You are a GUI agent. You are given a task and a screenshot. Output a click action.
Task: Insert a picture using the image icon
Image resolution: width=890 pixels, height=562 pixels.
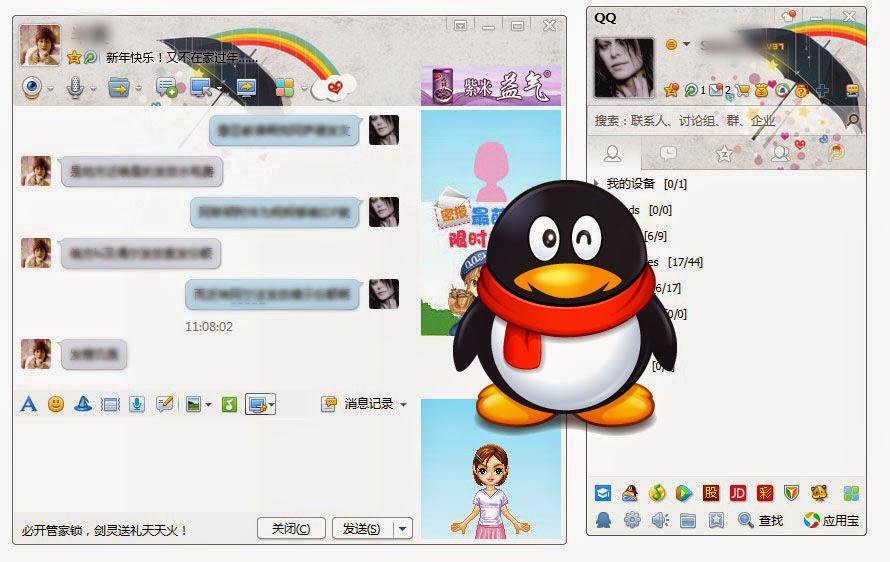coord(194,404)
